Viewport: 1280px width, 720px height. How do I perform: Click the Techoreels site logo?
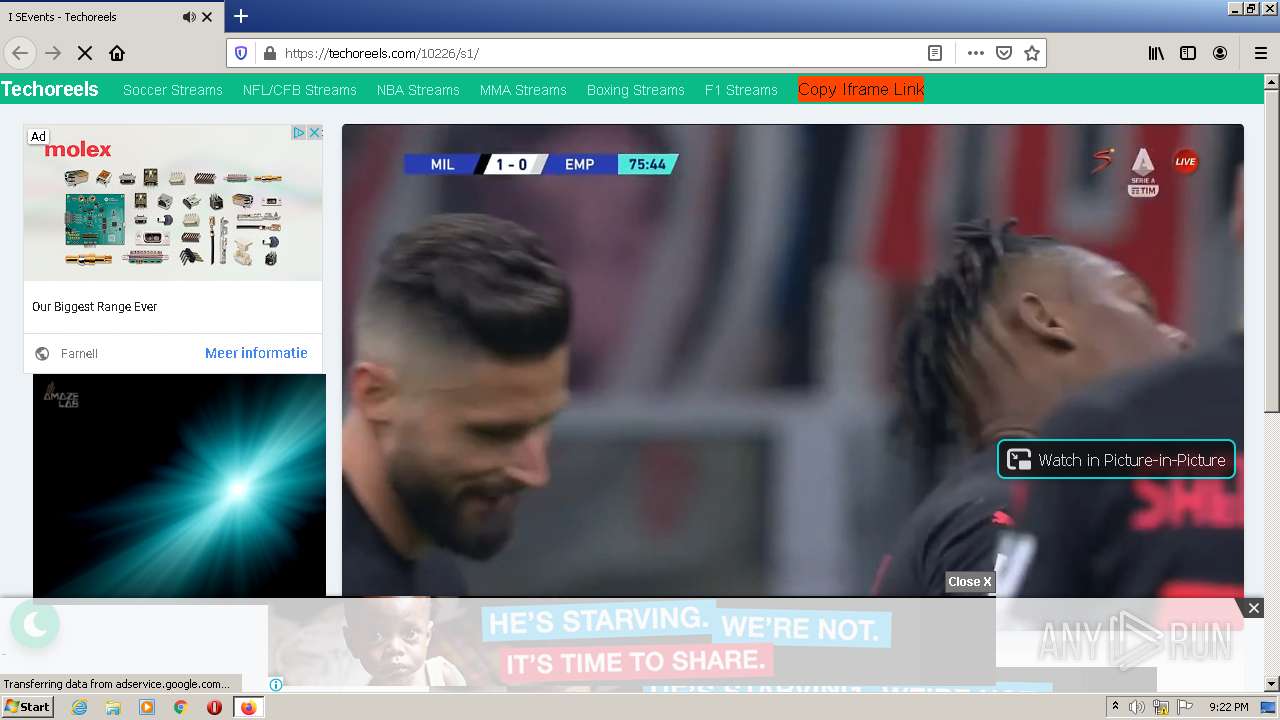pyautogui.click(x=50, y=89)
